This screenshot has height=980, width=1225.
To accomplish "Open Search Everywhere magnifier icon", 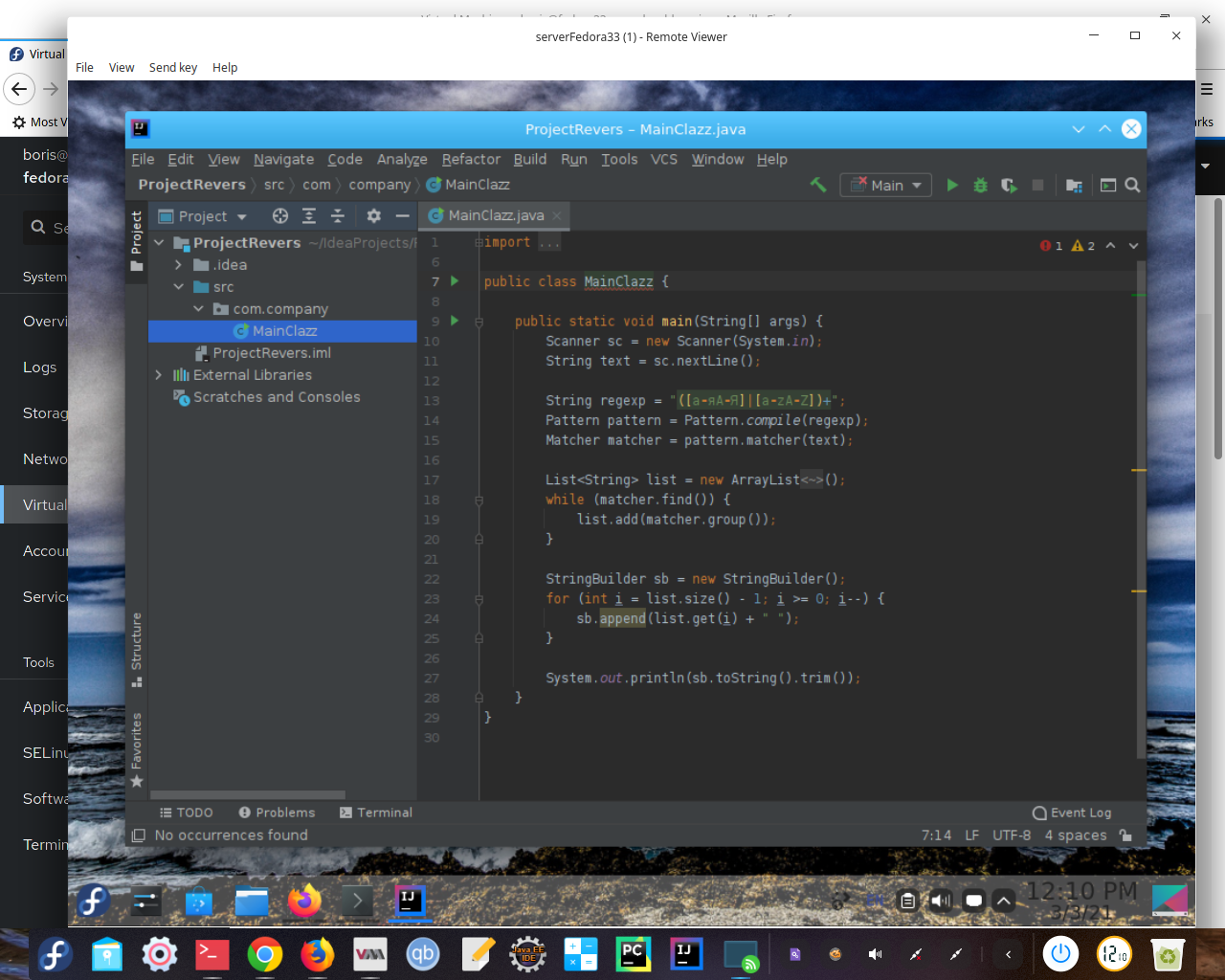I will pyautogui.click(x=1132, y=185).
